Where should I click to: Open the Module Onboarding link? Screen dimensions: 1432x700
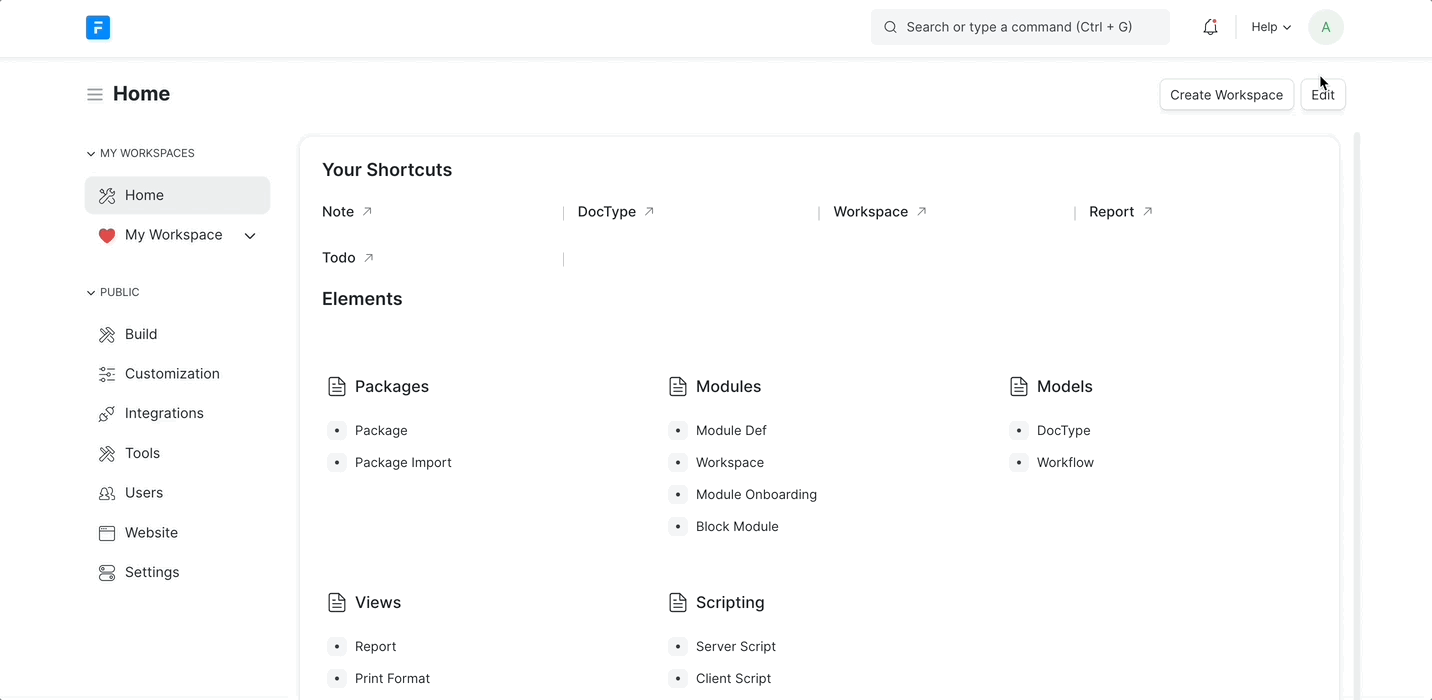pyautogui.click(x=756, y=495)
